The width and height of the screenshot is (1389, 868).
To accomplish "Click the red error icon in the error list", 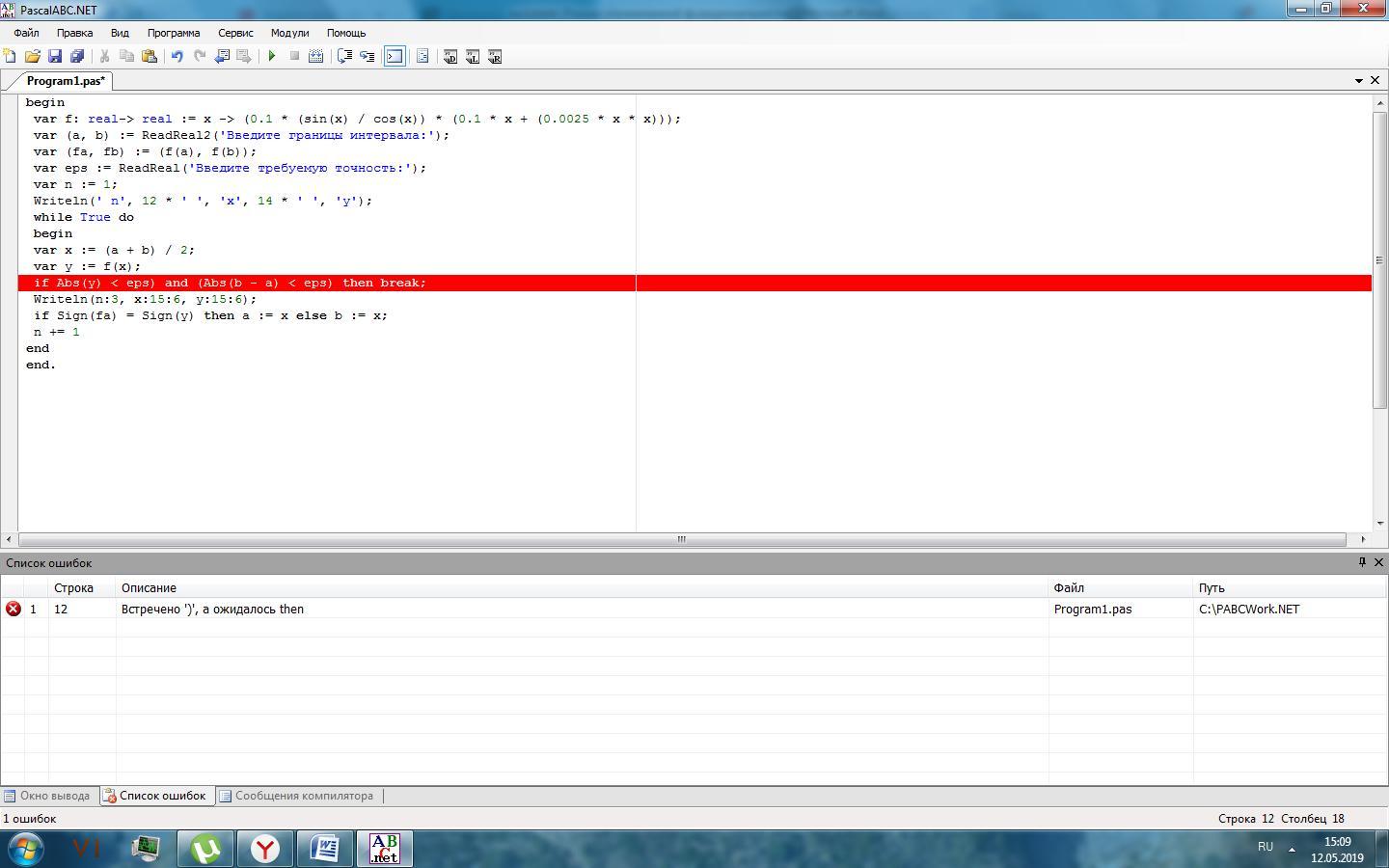I will tap(14, 609).
